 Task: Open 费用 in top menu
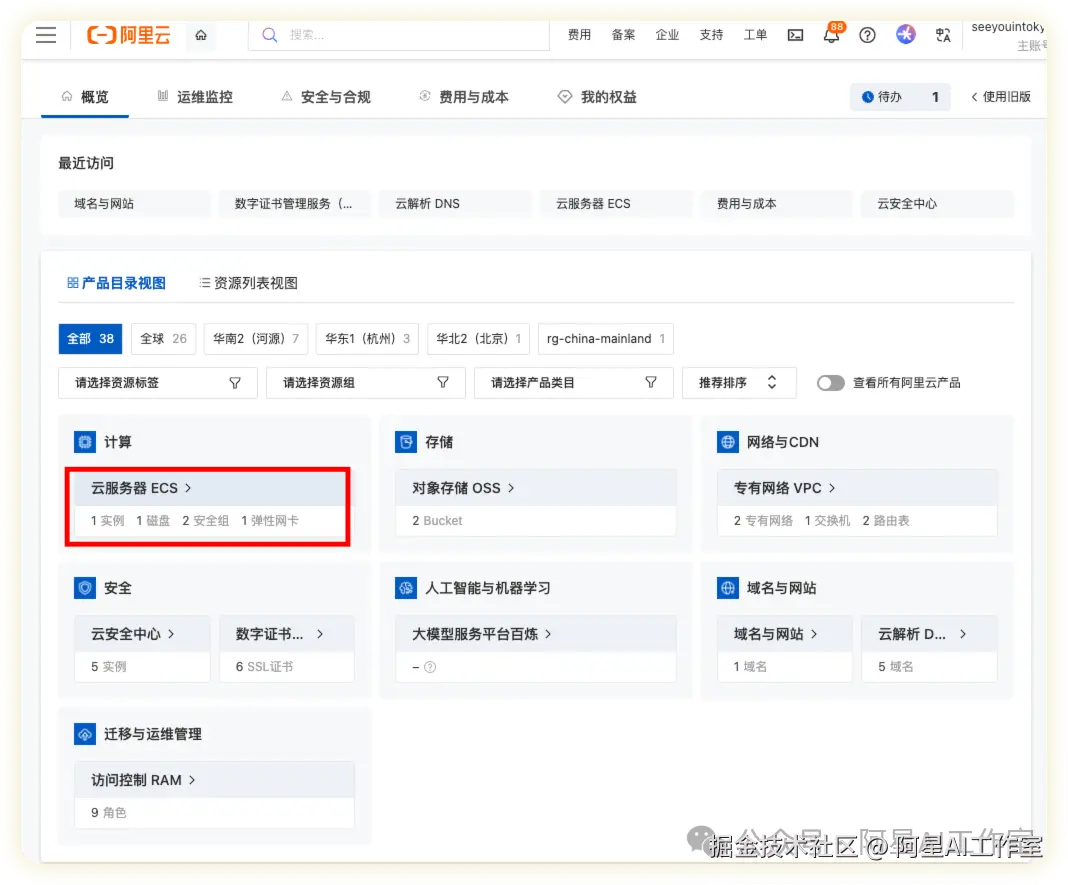tap(580, 35)
